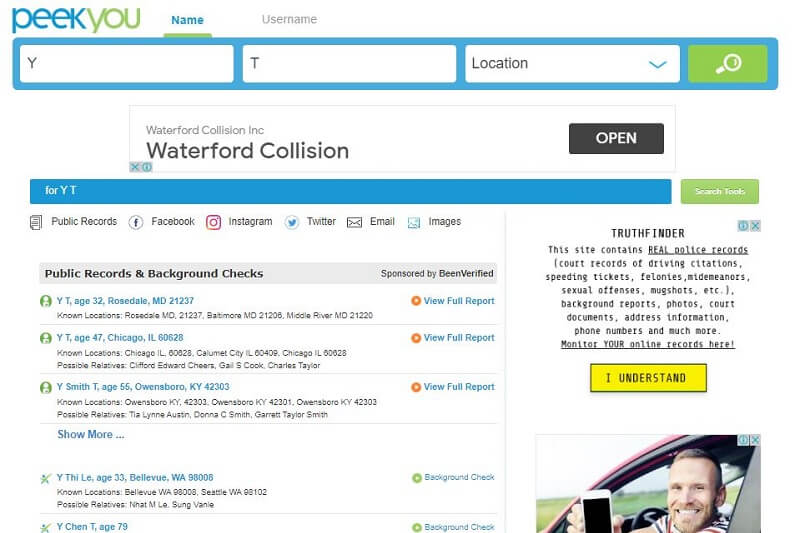Open Y Smith T Owensboro record link
Viewport: 800px width, 533px height.
pyautogui.click(x=143, y=387)
